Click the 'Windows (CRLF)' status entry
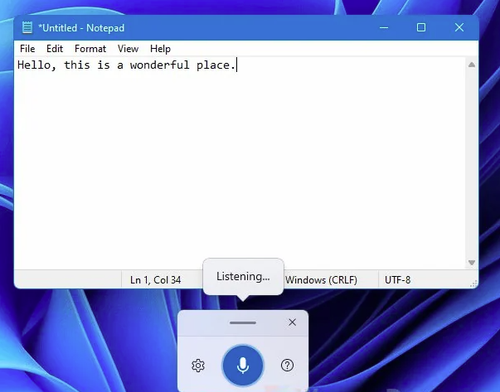The image size is (500, 392). 321,280
